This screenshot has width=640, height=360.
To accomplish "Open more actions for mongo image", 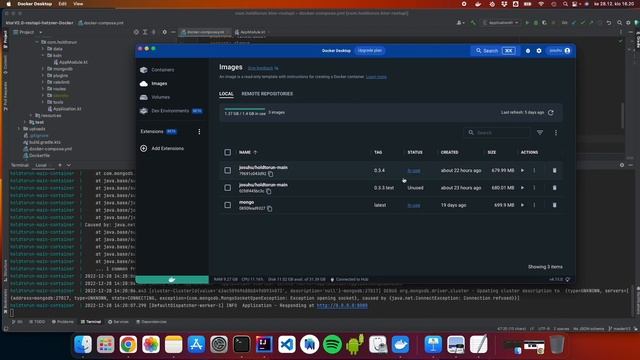I will point(534,205).
